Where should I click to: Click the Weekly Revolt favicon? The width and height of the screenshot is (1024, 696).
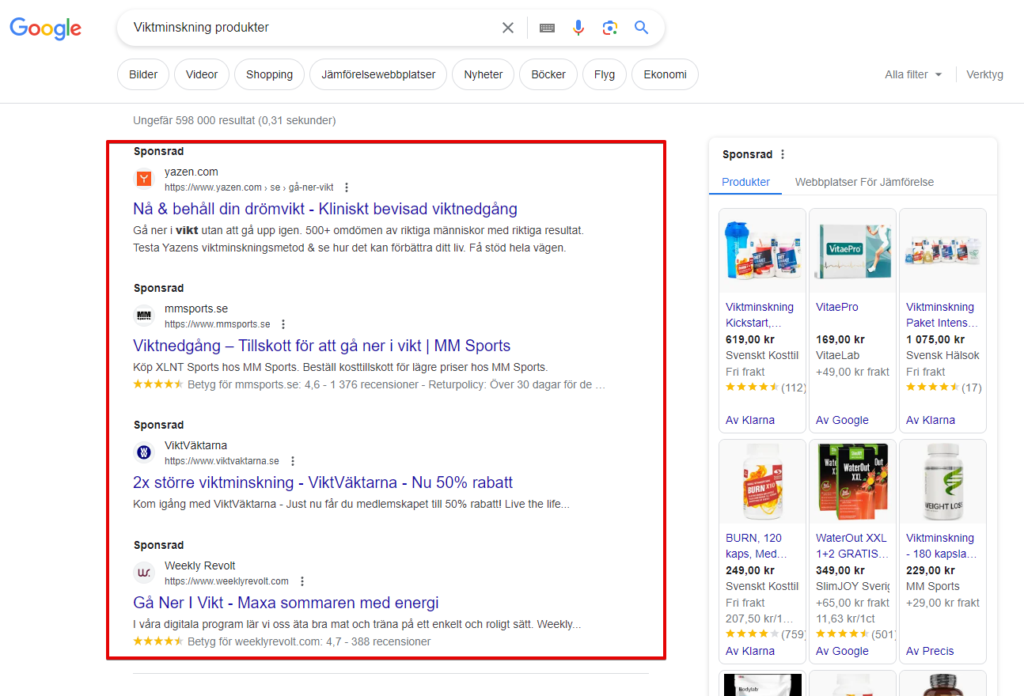(144, 573)
